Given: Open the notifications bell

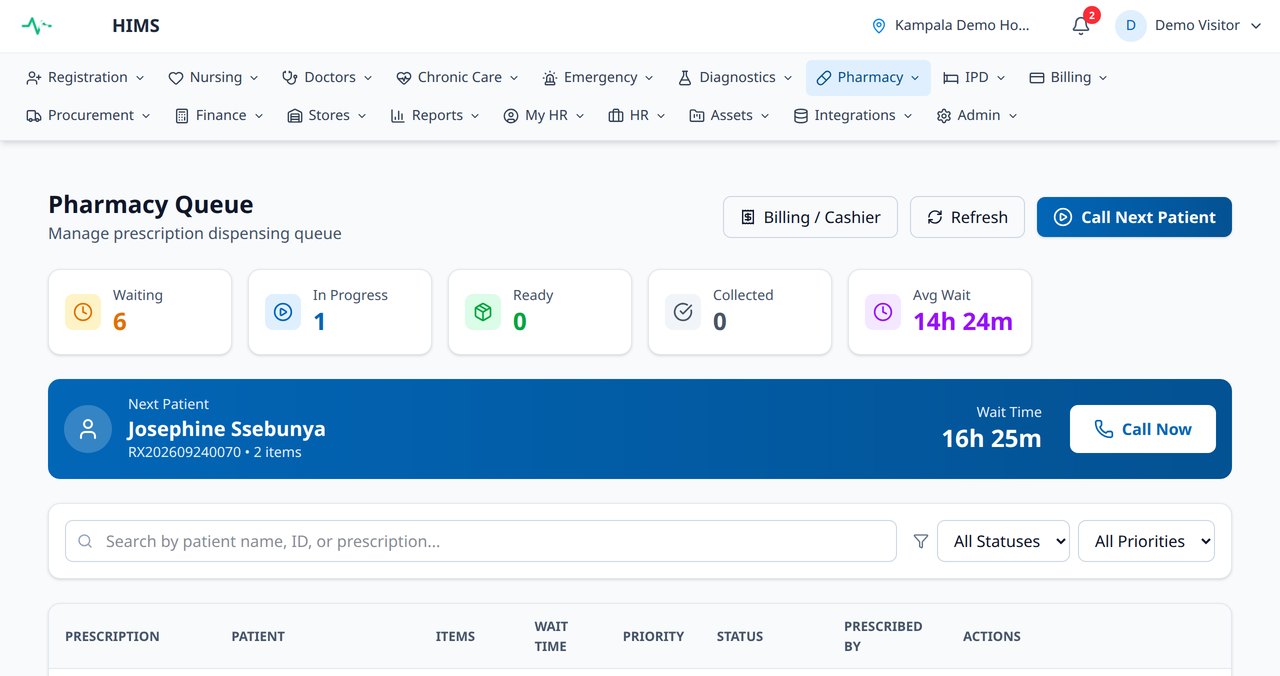Looking at the screenshot, I should click(1081, 26).
